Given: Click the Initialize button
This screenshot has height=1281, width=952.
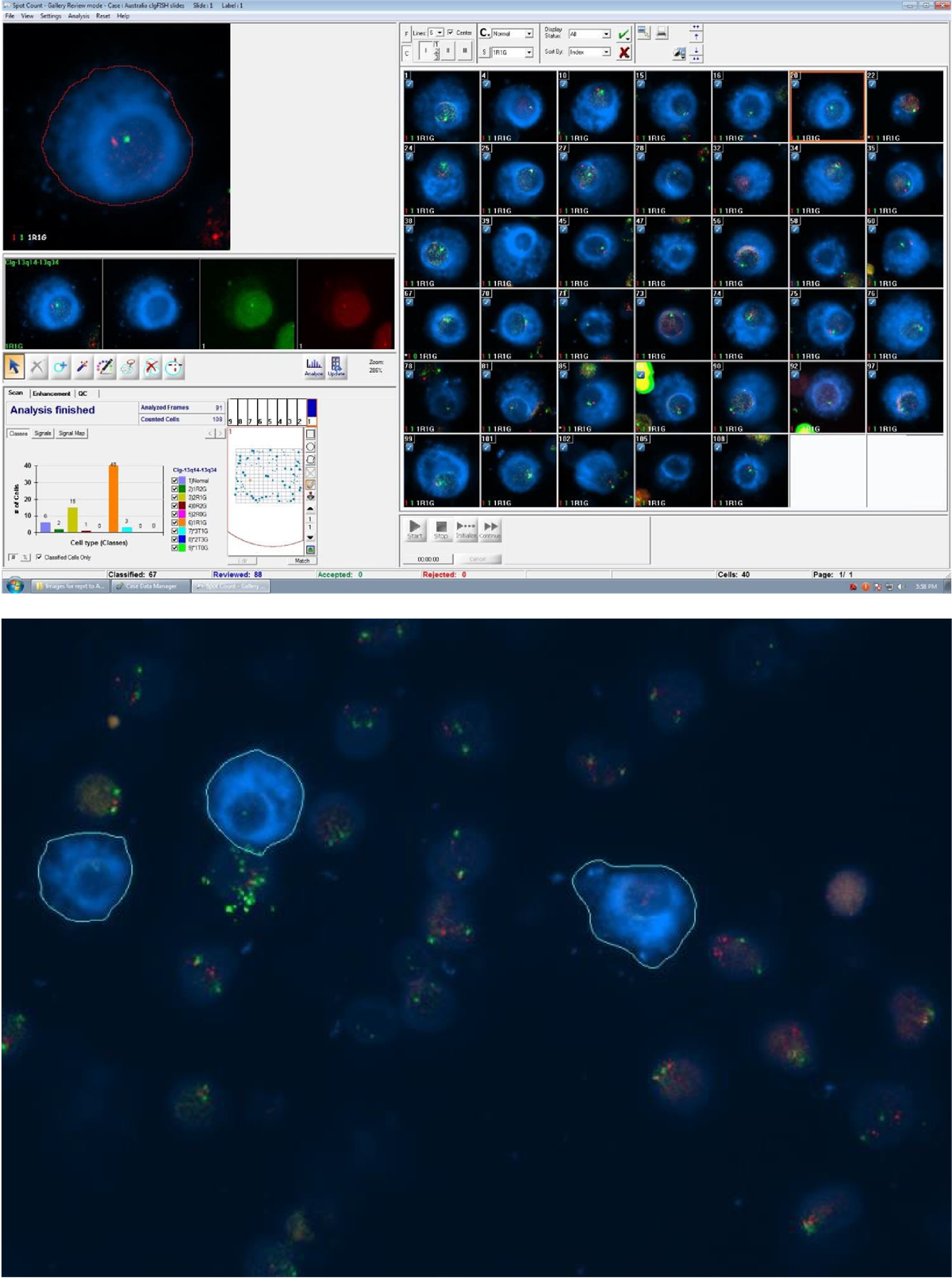Looking at the screenshot, I should click(x=466, y=529).
